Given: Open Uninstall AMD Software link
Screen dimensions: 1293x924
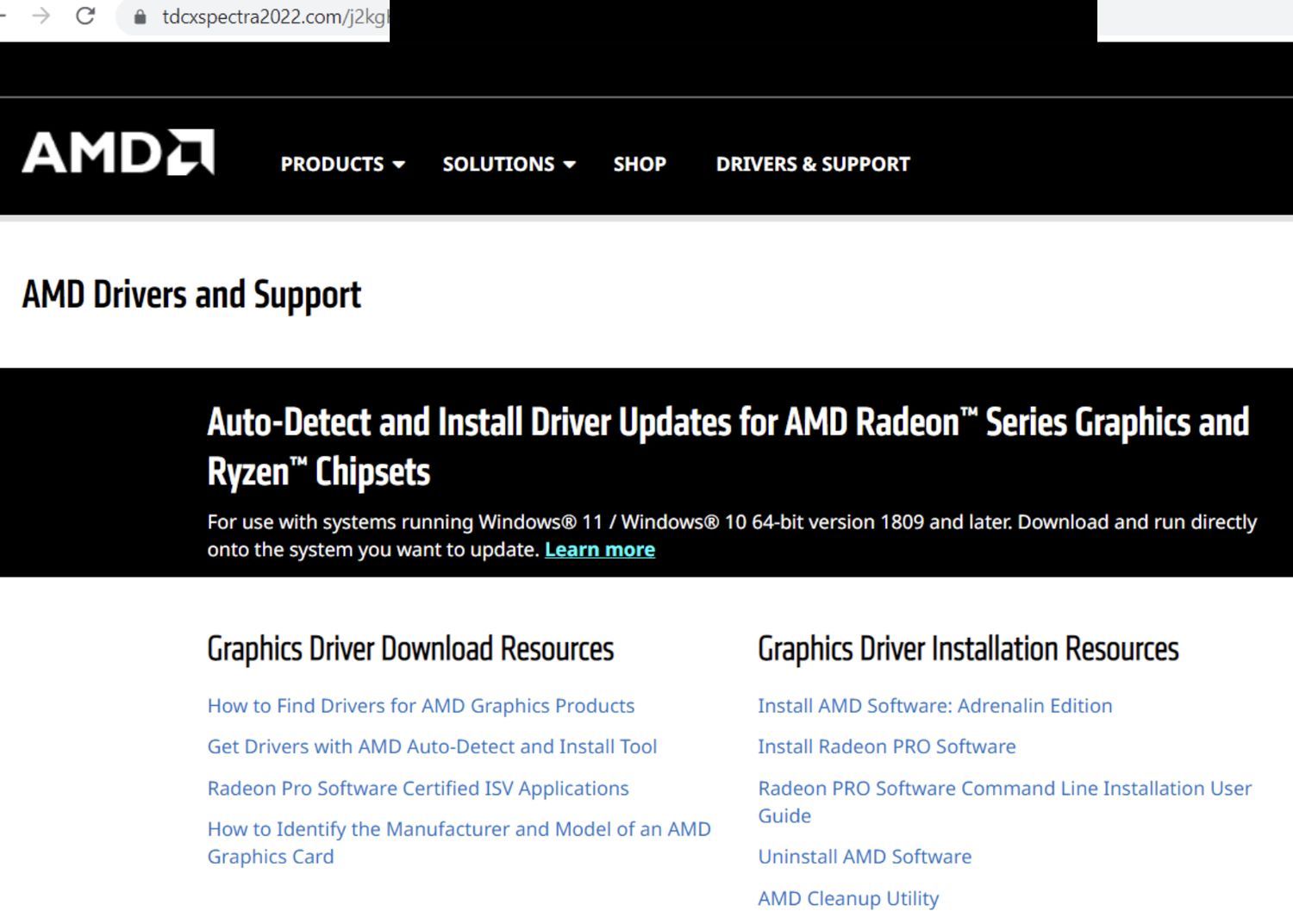Looking at the screenshot, I should coord(865,856).
